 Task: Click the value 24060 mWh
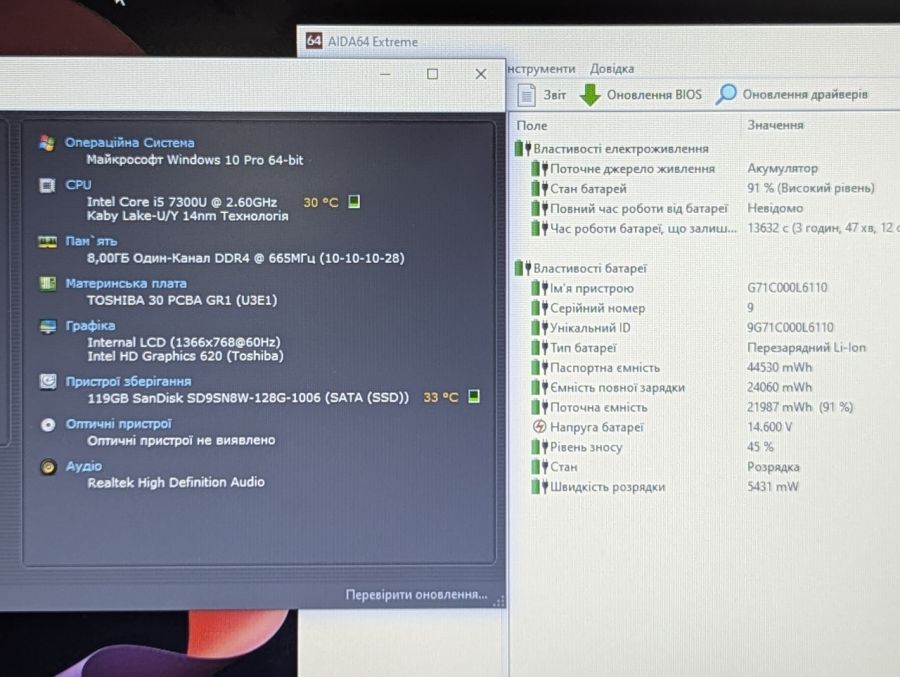[779, 387]
